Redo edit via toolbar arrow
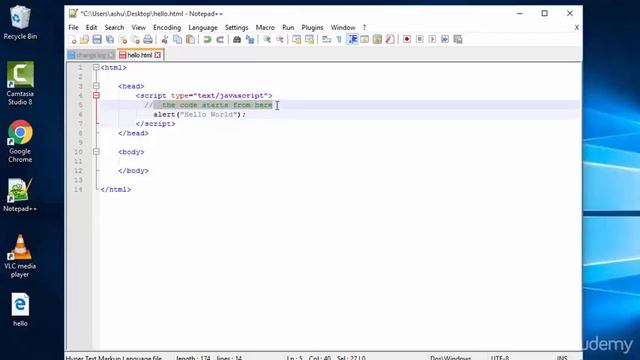640x360 pixels. click(x=220, y=39)
